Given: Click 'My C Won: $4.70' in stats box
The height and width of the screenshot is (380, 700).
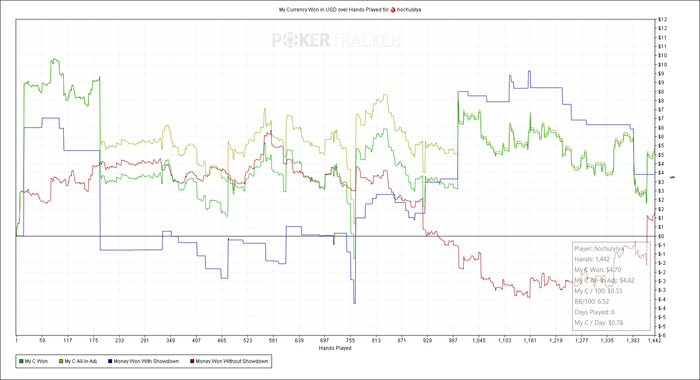Looking at the screenshot, I should 597,270.
